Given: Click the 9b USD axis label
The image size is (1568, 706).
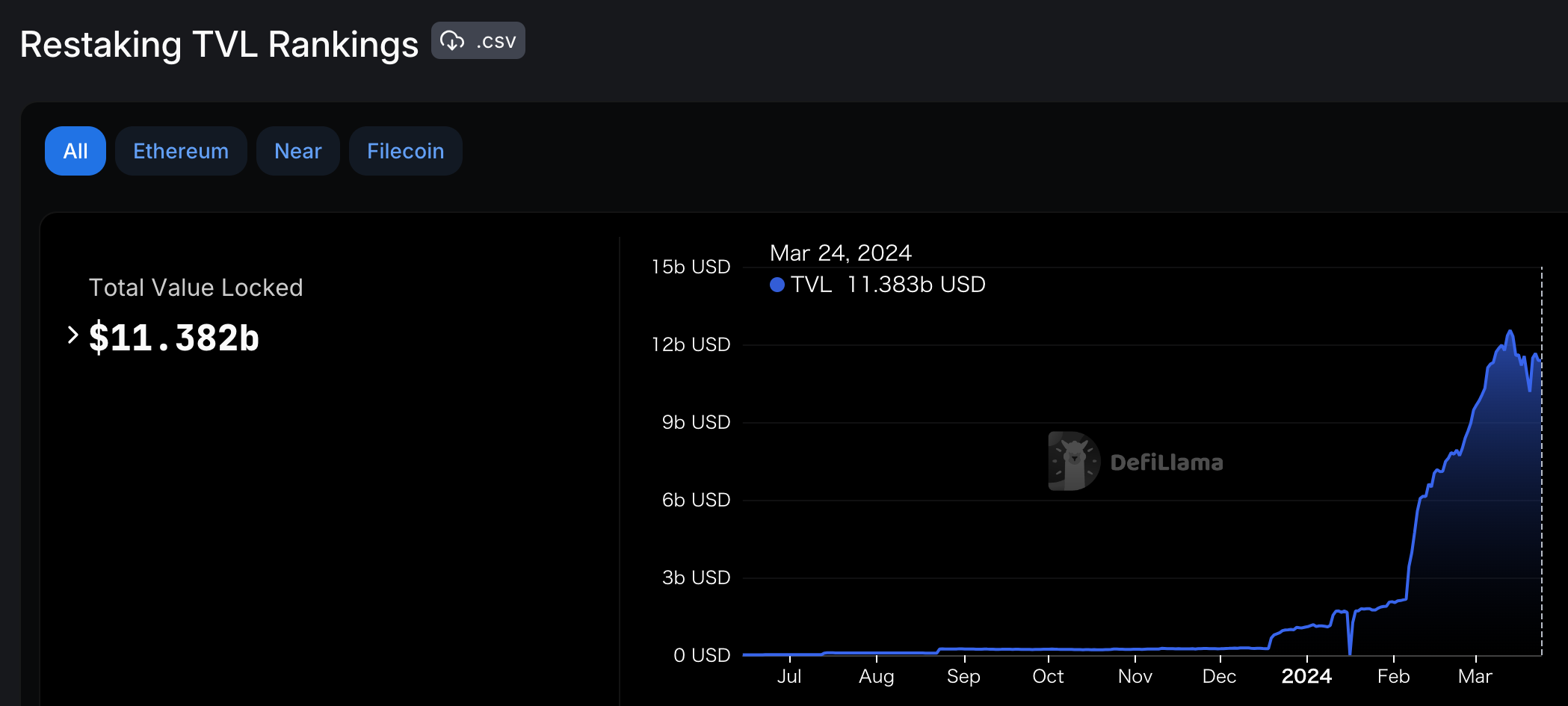Looking at the screenshot, I should [696, 422].
